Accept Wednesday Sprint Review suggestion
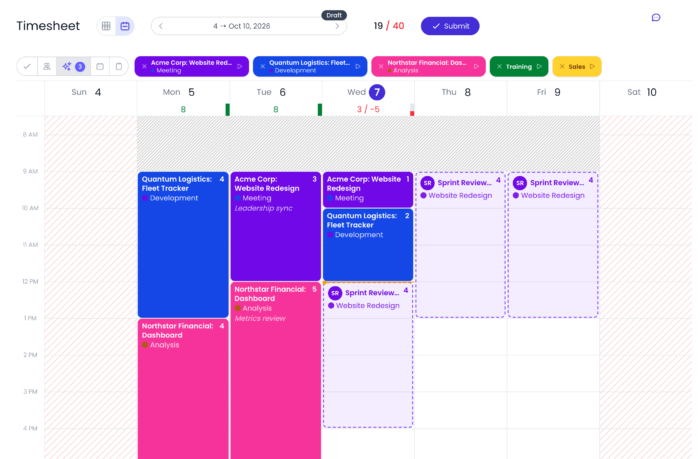The image size is (700, 459). (x=368, y=355)
